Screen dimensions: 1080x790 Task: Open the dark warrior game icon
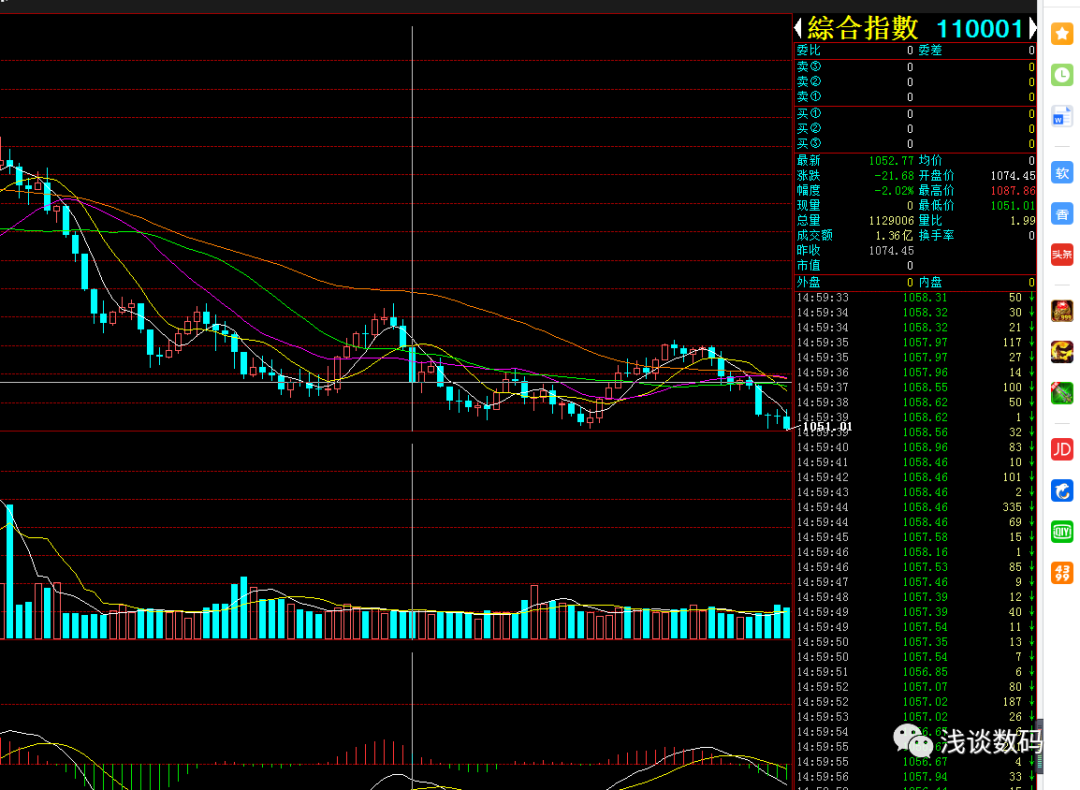(x=1061, y=353)
